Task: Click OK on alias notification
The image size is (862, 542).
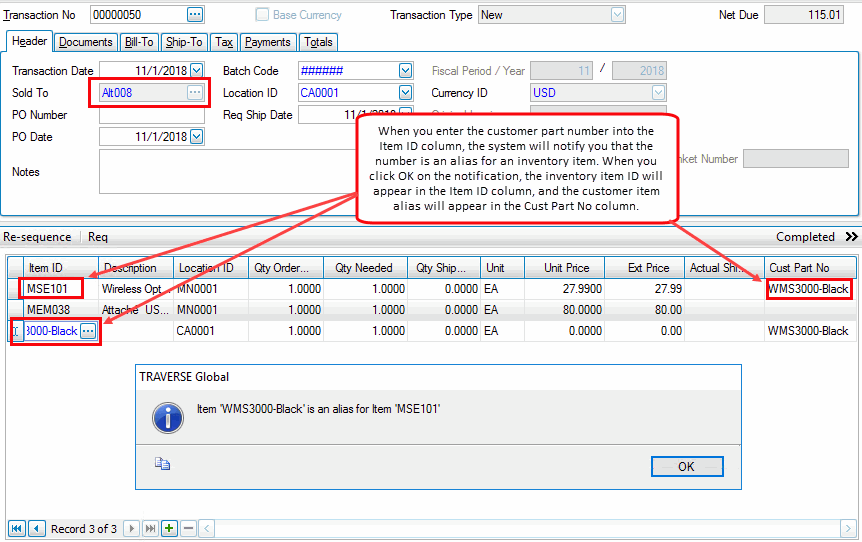Action: (x=686, y=466)
